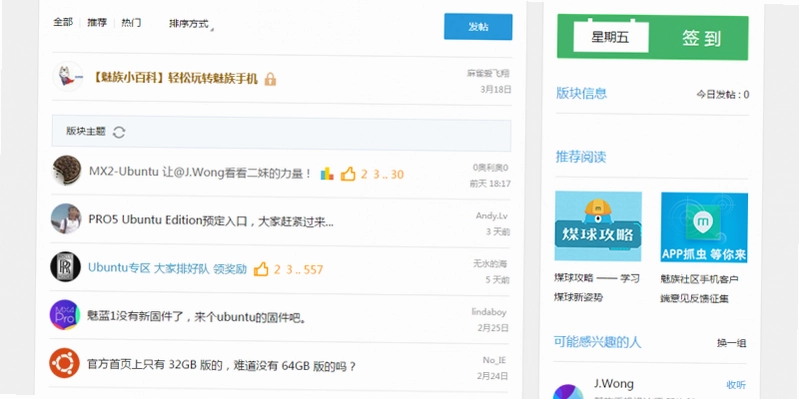Image resolution: width=799 pixels, height=399 pixels.
Task: Click the 2月24日 post date
Action: [x=492, y=377]
